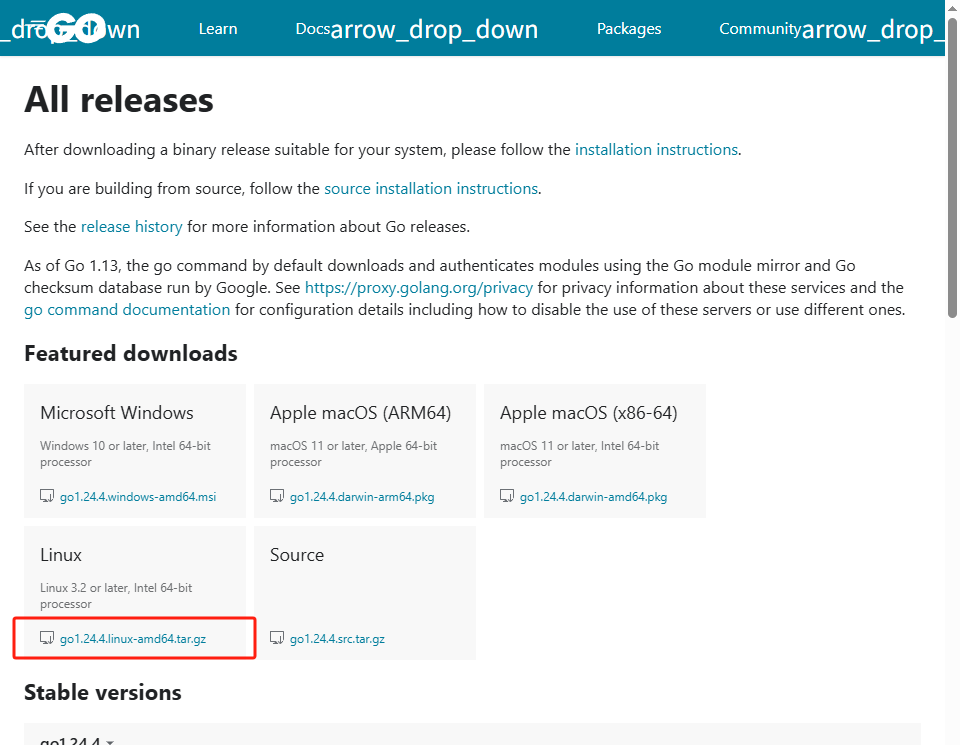Click the Source card title
The image size is (960, 745).
click(x=297, y=555)
